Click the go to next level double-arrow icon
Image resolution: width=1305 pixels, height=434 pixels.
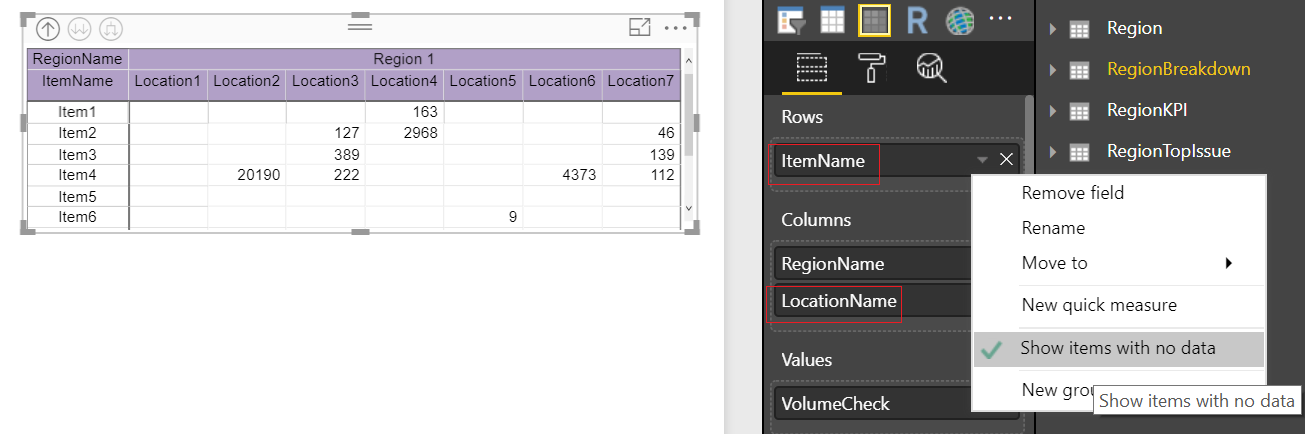coord(80,29)
